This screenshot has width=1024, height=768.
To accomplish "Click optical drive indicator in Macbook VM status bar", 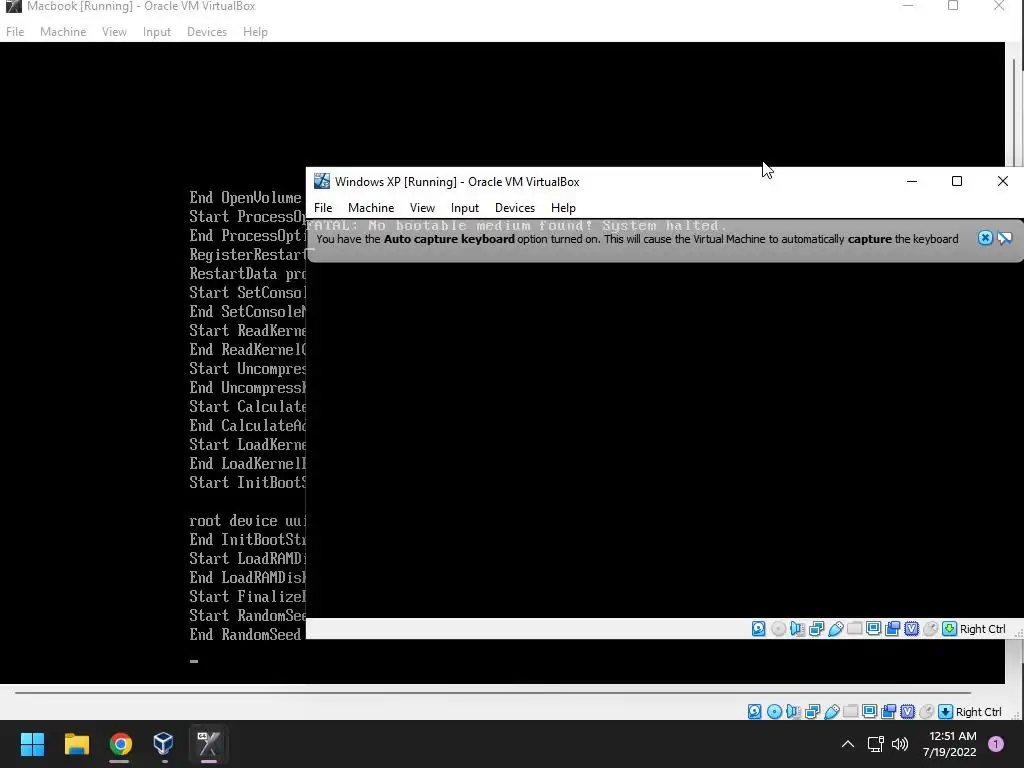I will [x=775, y=712].
